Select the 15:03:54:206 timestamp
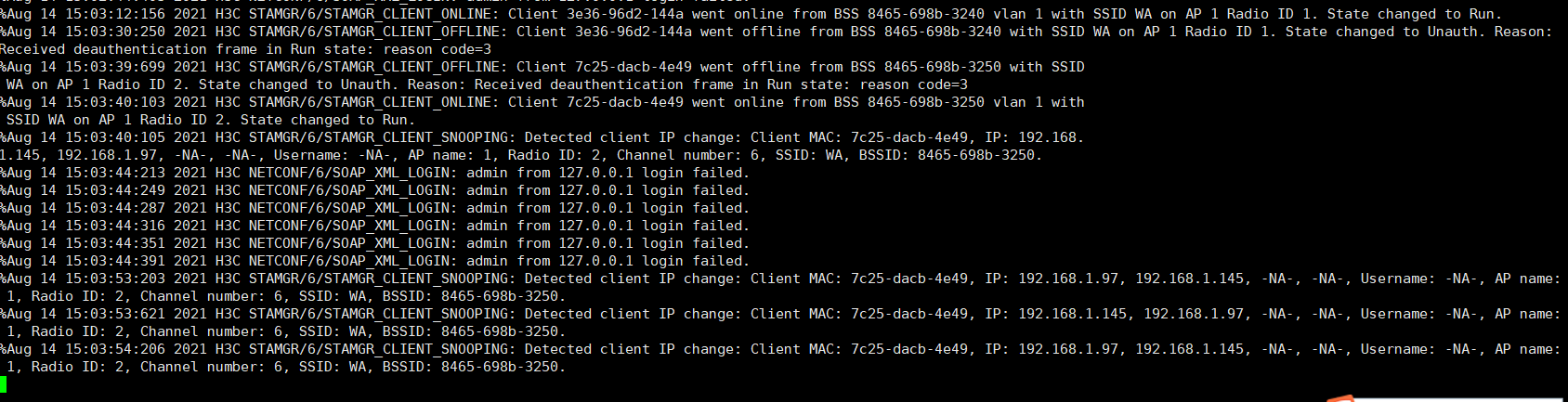This screenshot has height=402, width=1568. point(115,349)
